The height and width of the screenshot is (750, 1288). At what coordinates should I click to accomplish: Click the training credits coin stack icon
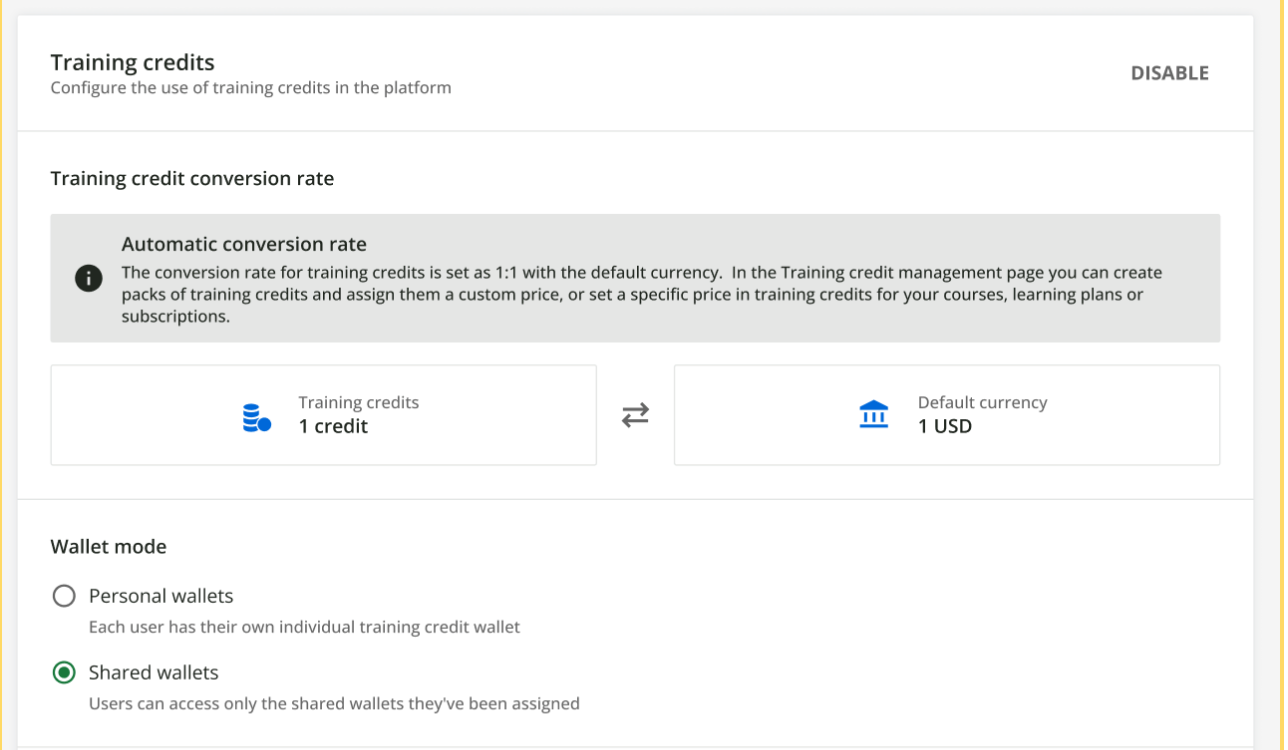tap(257, 417)
